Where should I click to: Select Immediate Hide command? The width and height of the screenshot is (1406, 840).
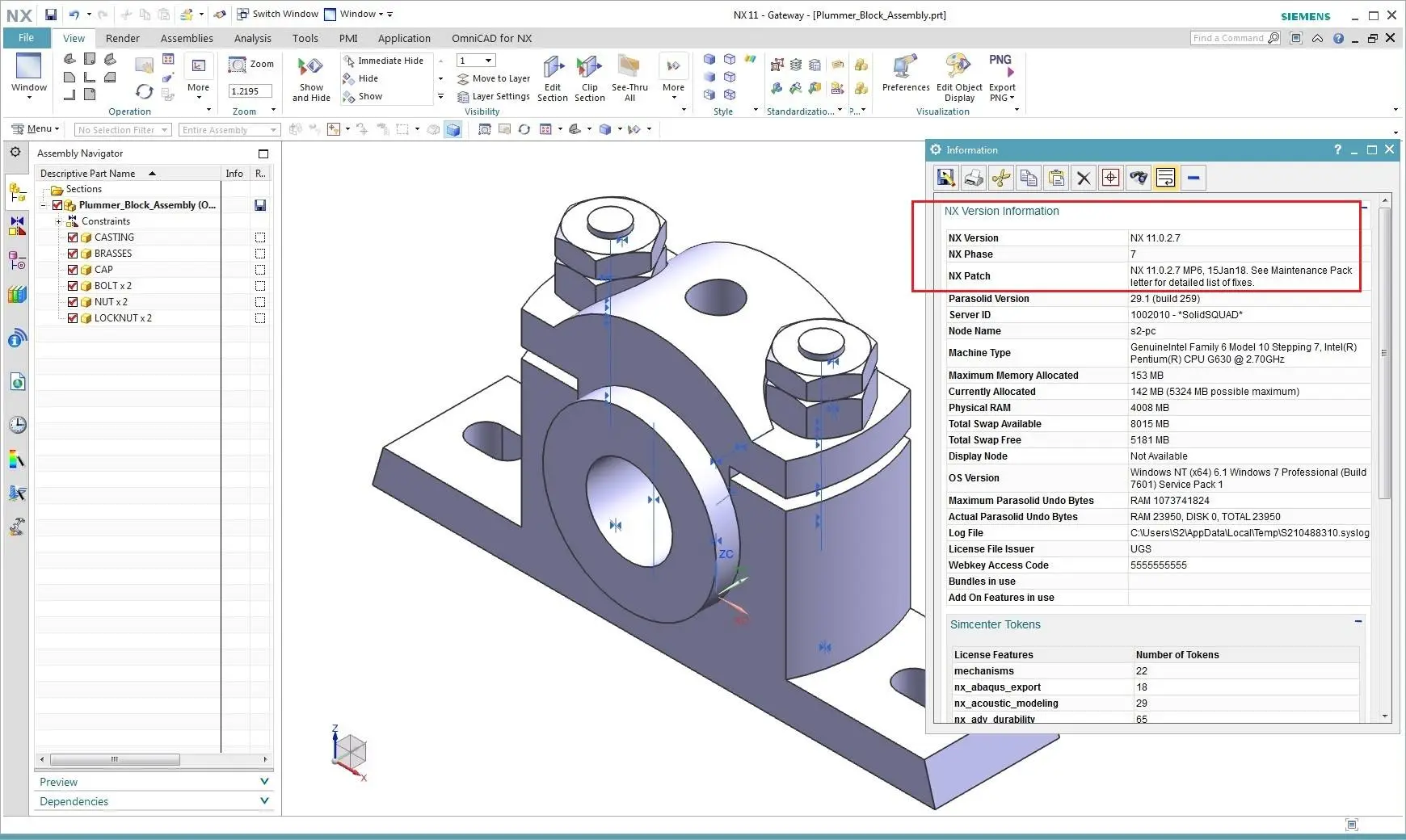click(383, 61)
